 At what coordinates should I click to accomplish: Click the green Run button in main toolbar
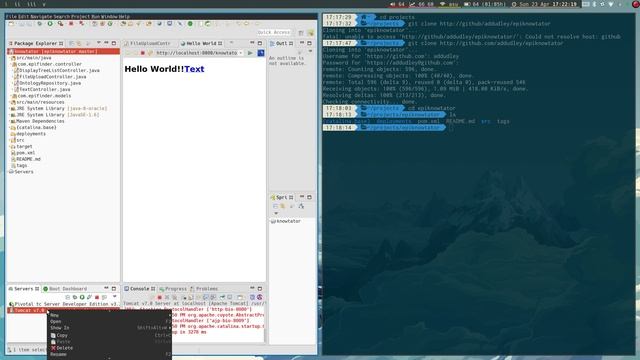click(50, 24)
